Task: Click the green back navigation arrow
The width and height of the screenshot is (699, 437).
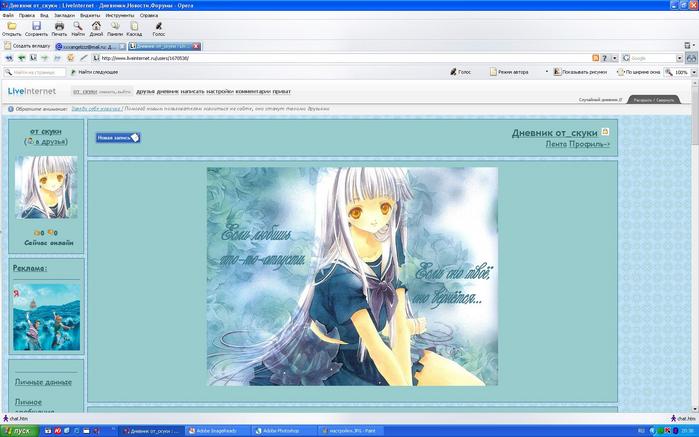Action: [x=21, y=58]
